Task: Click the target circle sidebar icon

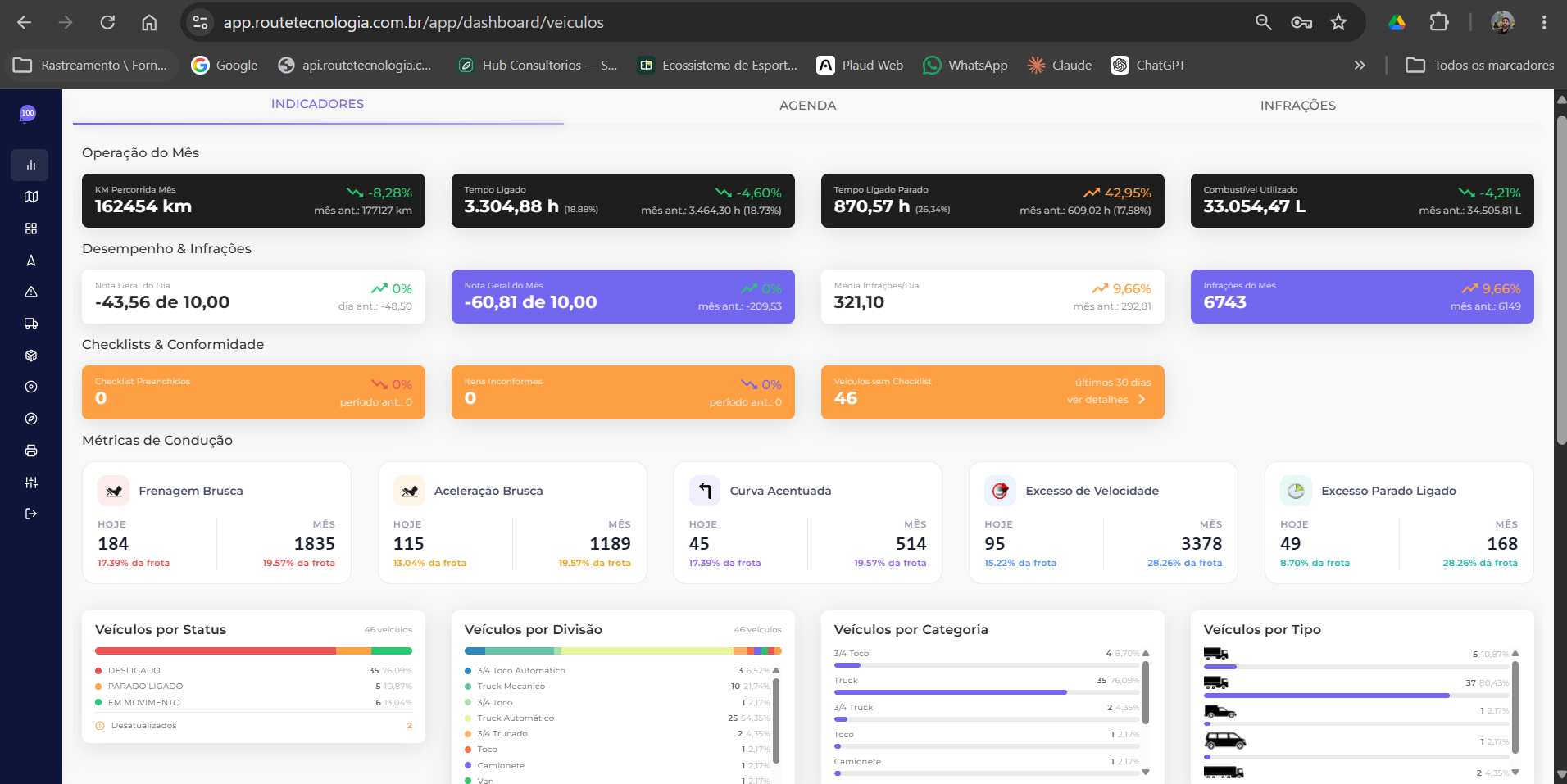Action: [x=30, y=387]
